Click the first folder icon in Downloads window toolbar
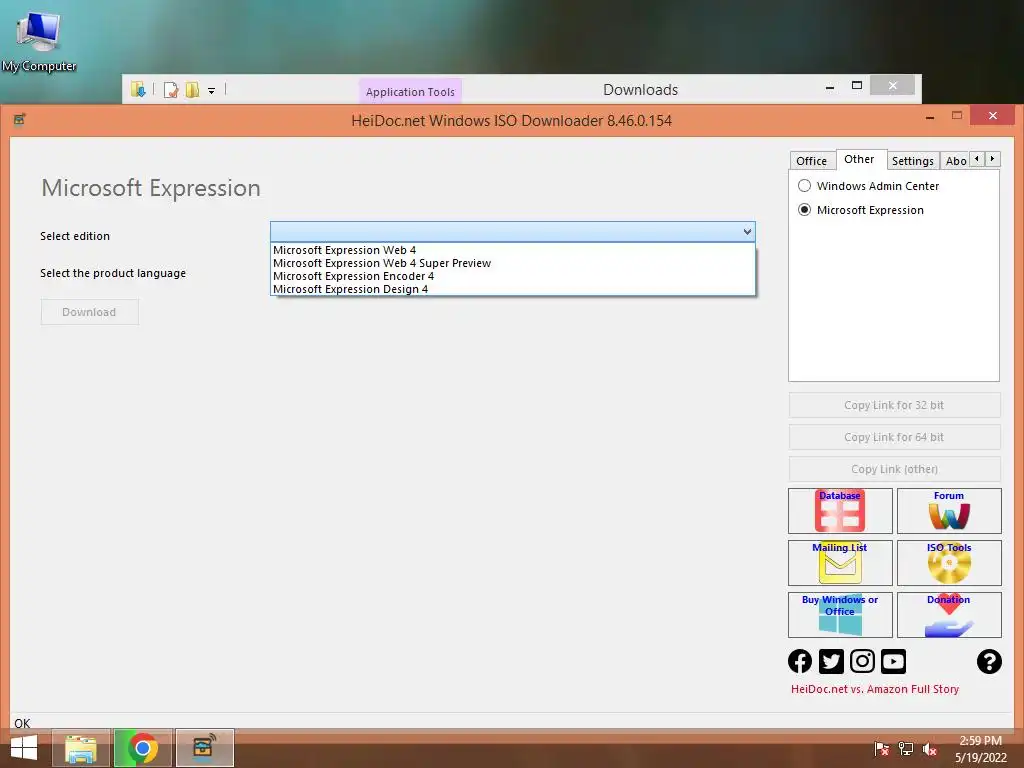 (138, 89)
